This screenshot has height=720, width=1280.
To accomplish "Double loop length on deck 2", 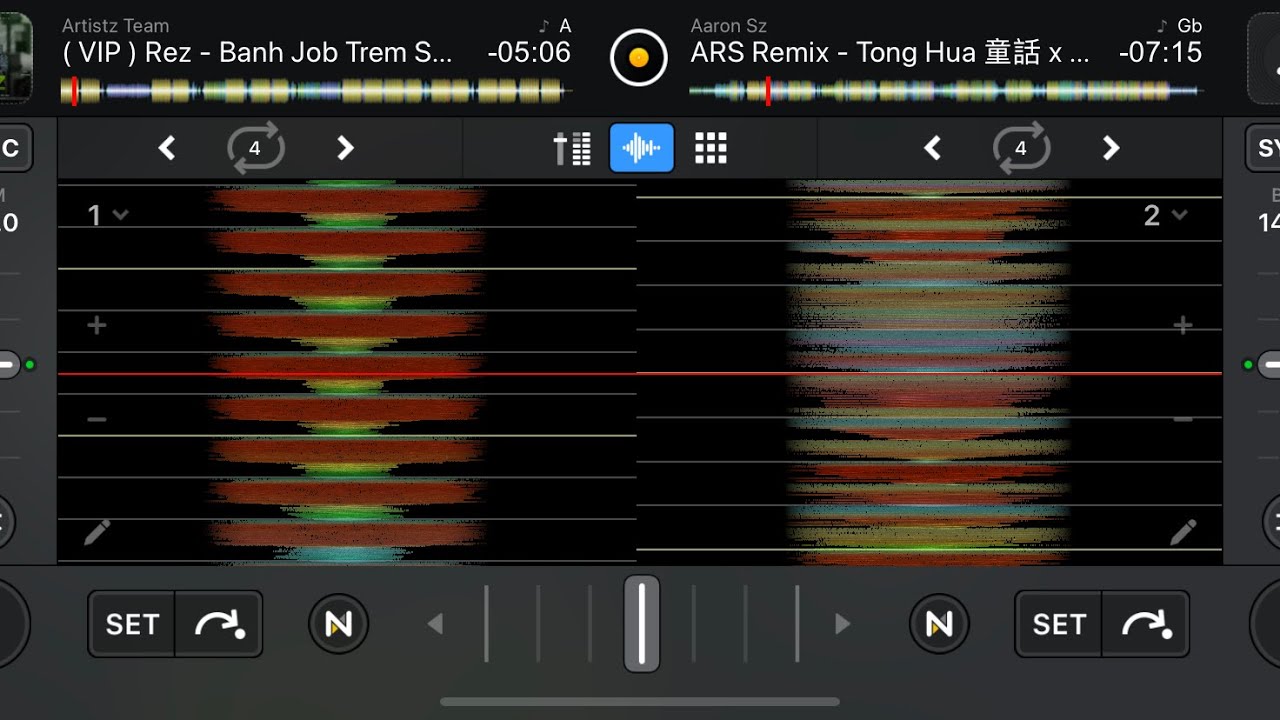I will coord(1110,148).
